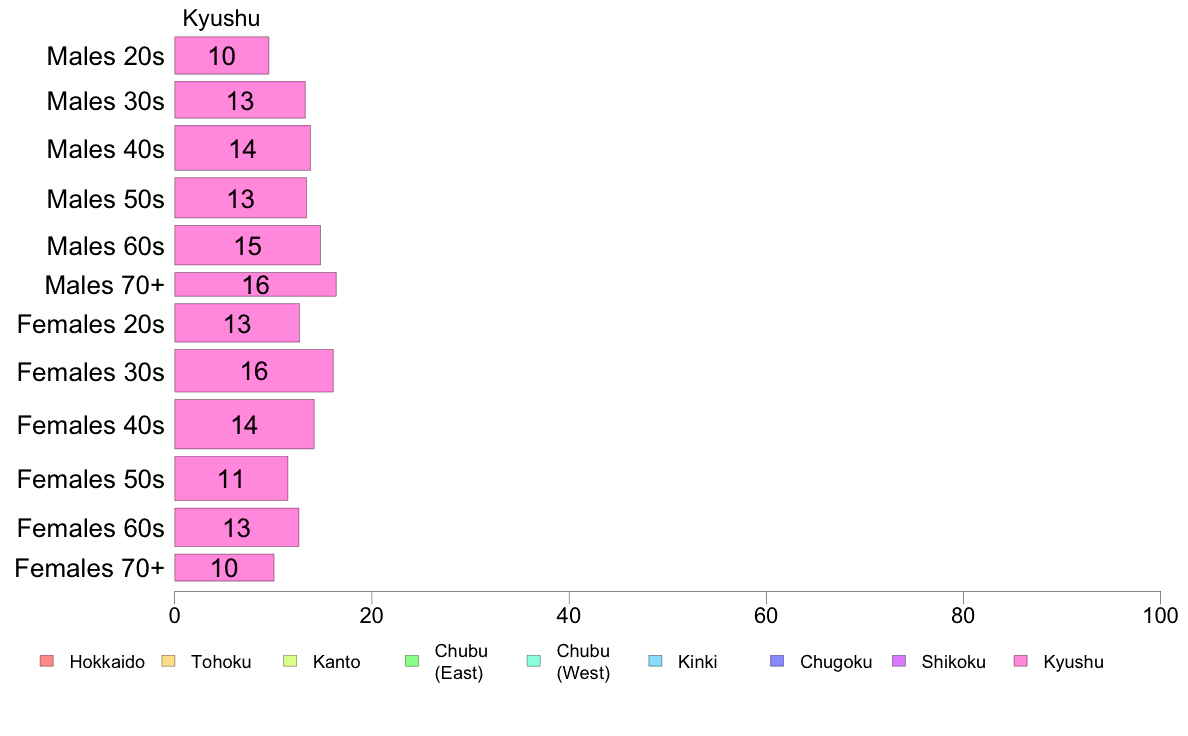
Task: Select the Kinki blue legend swatch
Action: coord(655,661)
